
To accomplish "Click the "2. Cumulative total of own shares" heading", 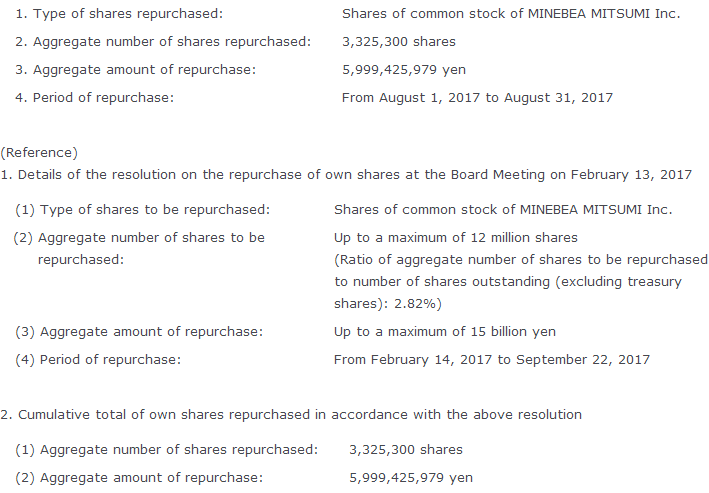I will coord(291,414).
